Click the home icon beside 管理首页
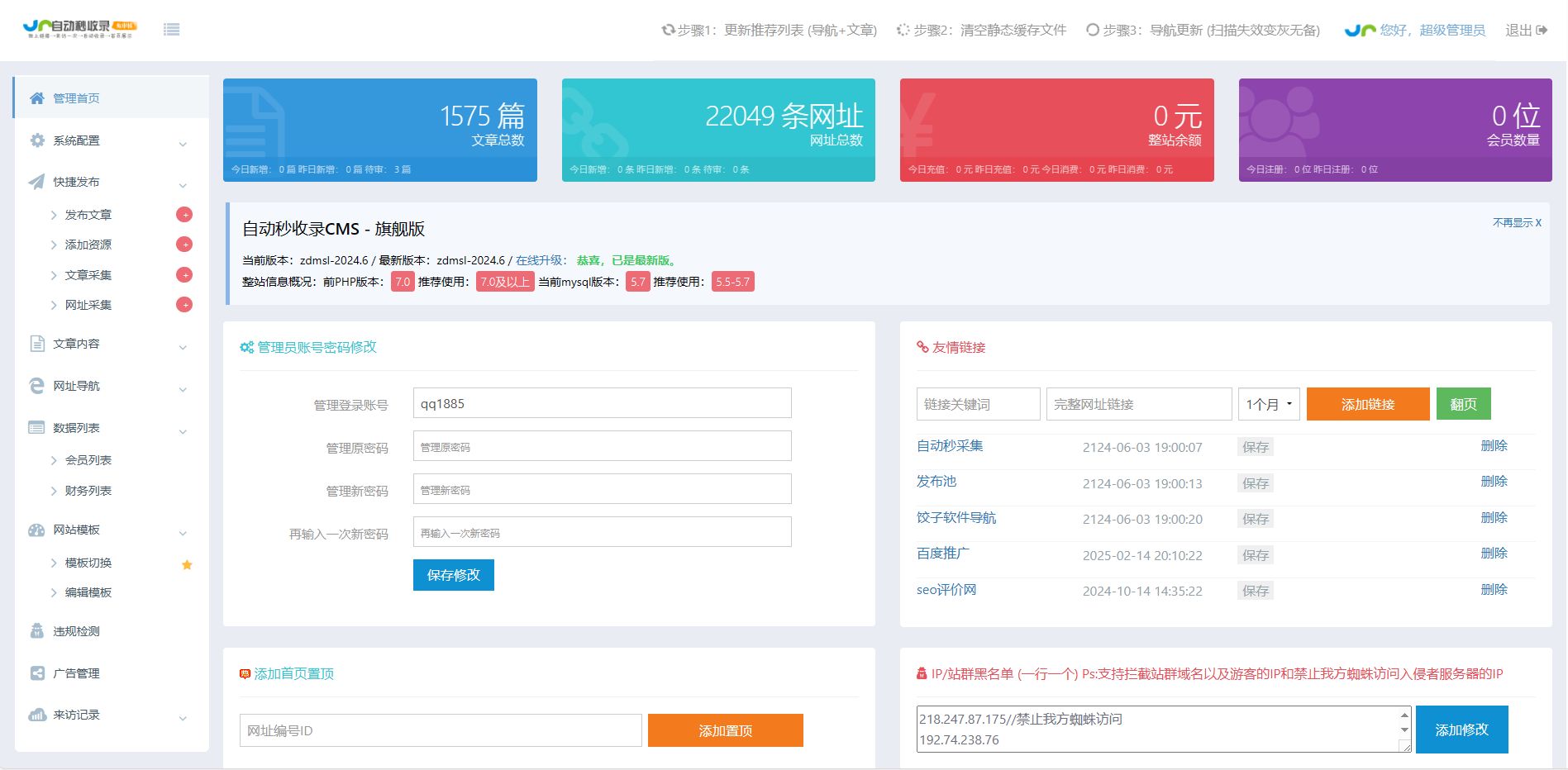 tap(37, 98)
